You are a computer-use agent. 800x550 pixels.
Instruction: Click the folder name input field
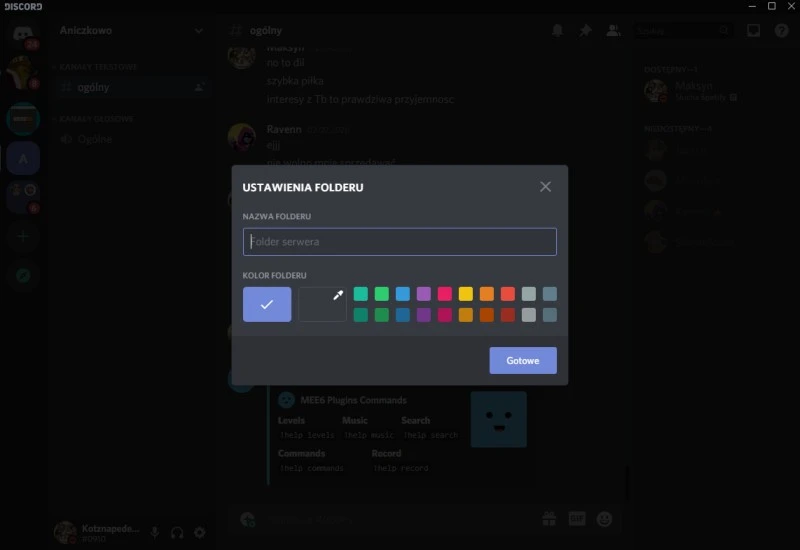[x=399, y=241]
